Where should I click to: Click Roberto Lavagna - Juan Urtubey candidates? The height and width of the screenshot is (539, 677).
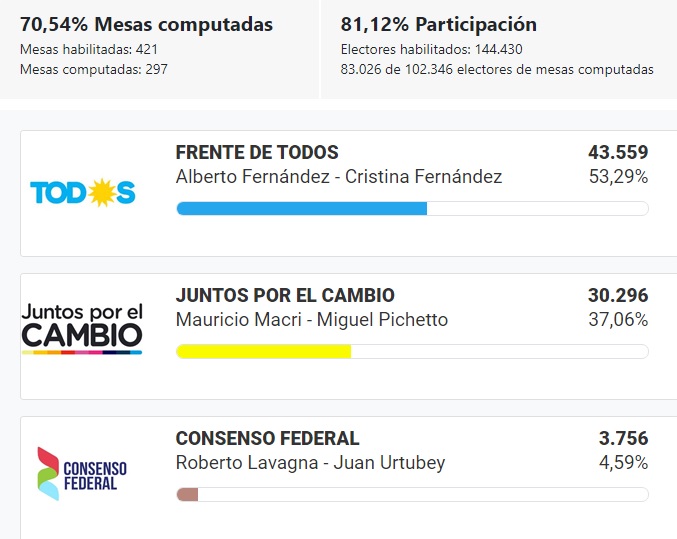point(310,463)
